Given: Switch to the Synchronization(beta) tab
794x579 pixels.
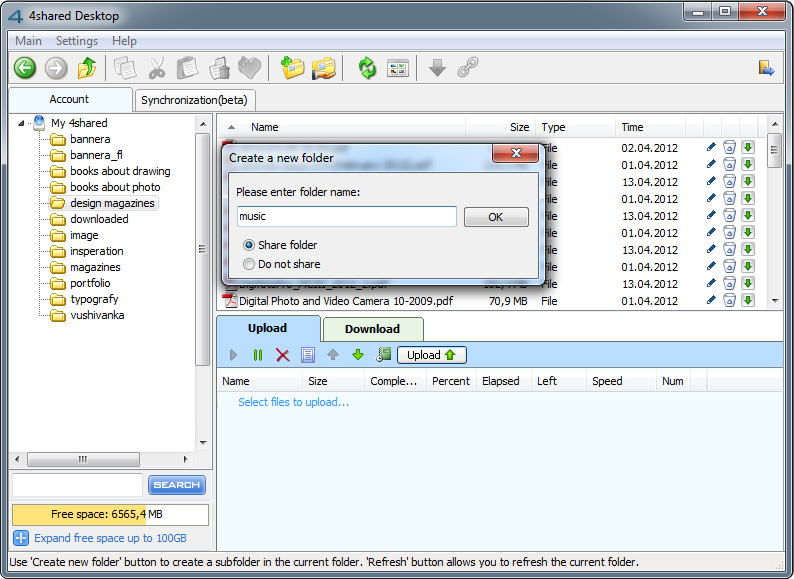Looking at the screenshot, I should coord(194,100).
